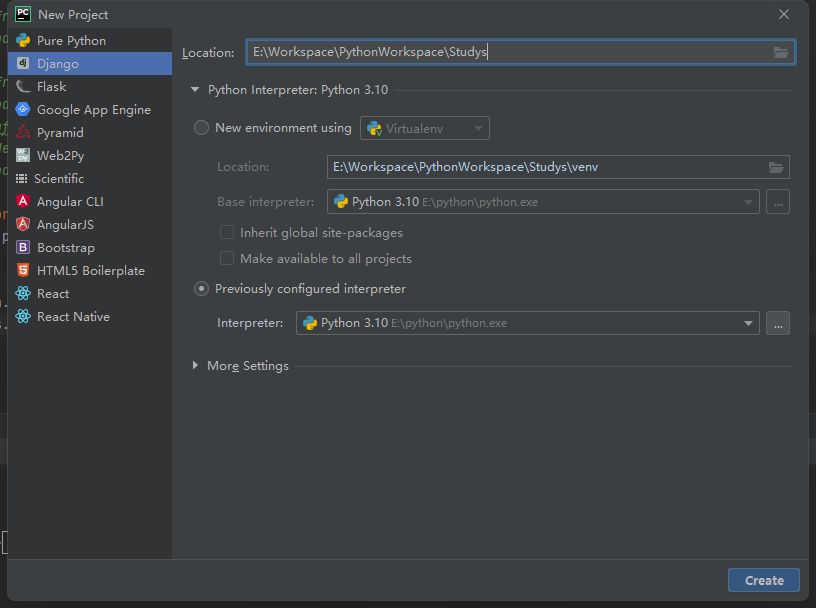
Task: Open the Base interpreter dropdown
Action: [543, 202]
